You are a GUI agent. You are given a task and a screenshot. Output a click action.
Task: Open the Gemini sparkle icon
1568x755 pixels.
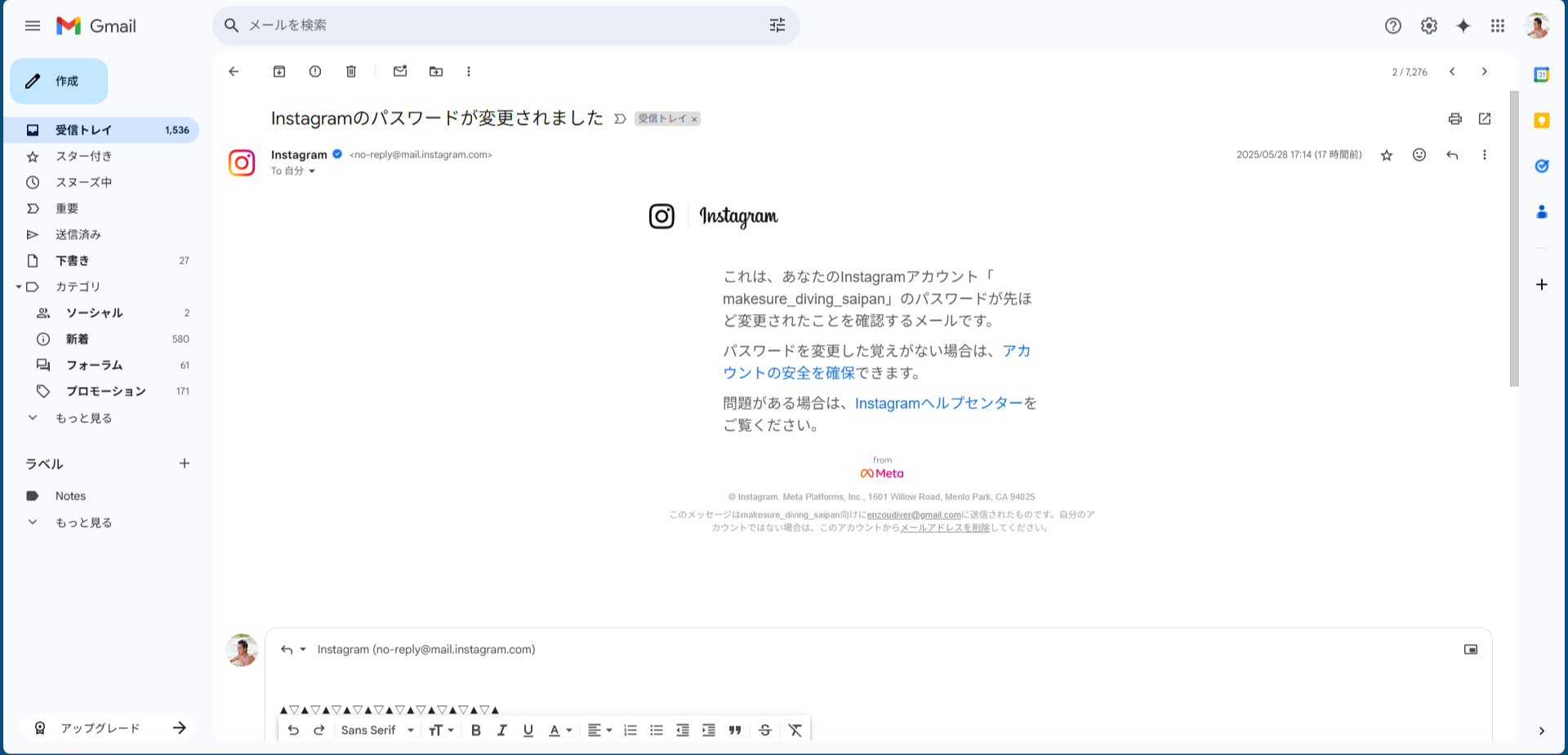pyautogui.click(x=1463, y=26)
